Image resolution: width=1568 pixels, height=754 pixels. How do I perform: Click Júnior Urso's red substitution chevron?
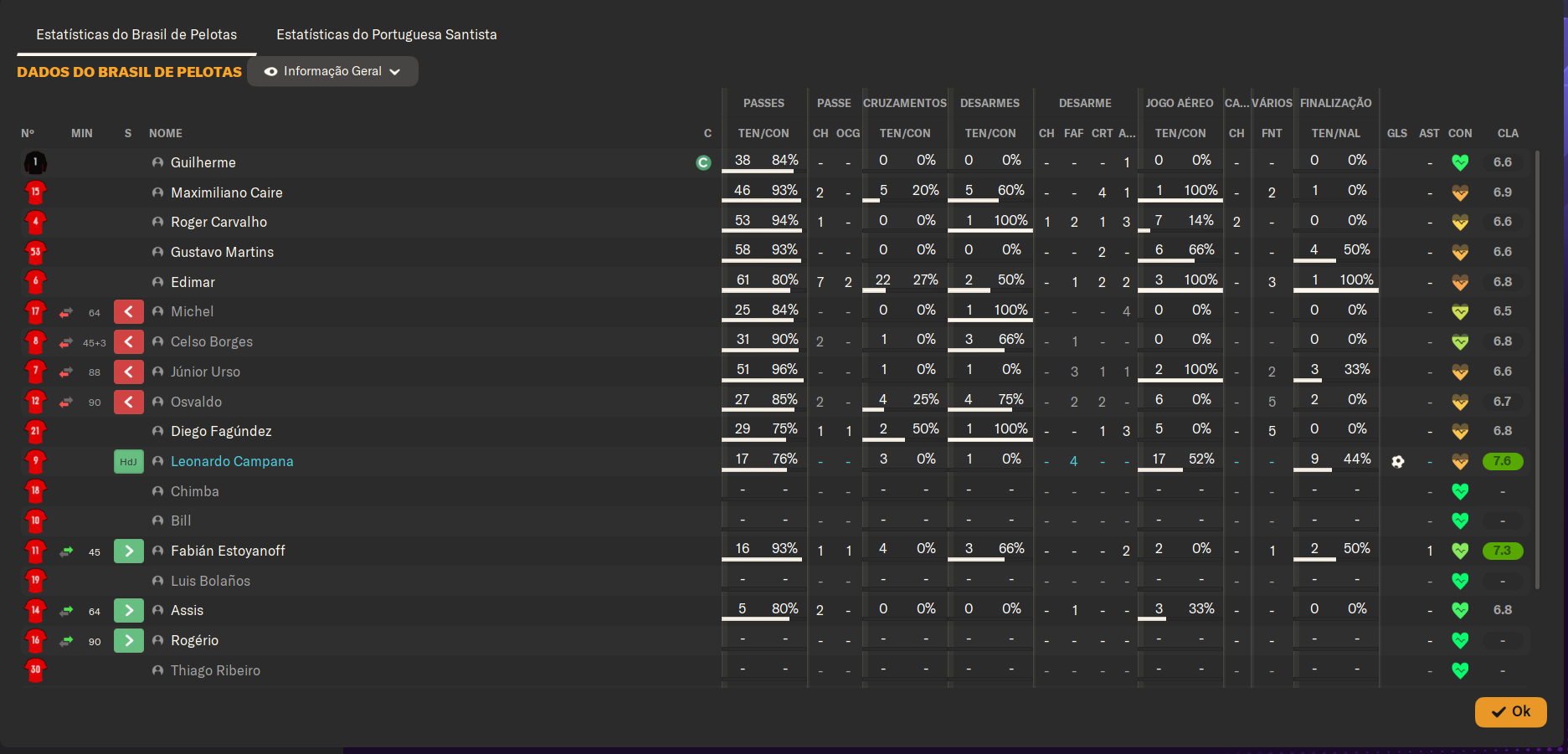pyautogui.click(x=129, y=372)
